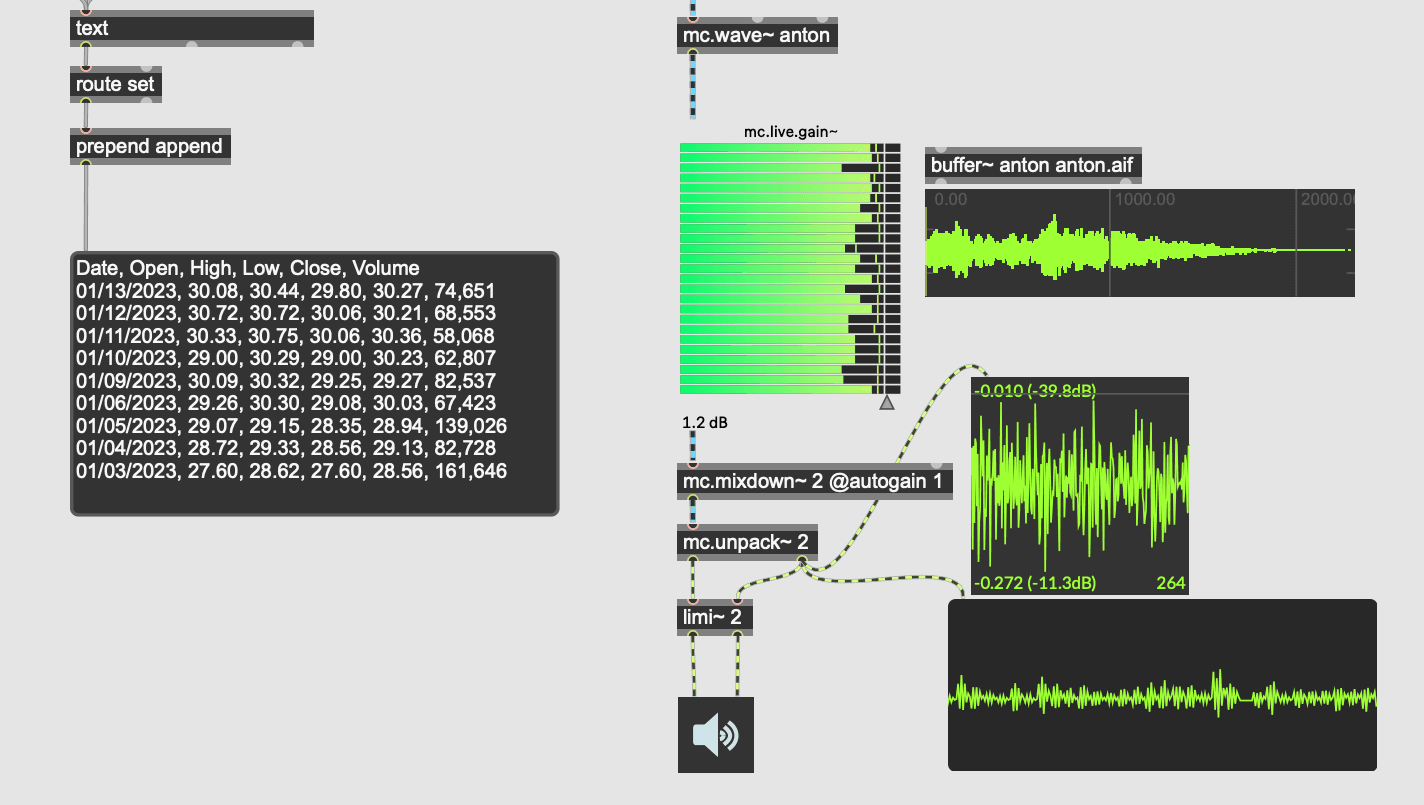The height and width of the screenshot is (805, 1424).
Task: Click the left outlet of mc.unpack~ 2
Action: 692,559
